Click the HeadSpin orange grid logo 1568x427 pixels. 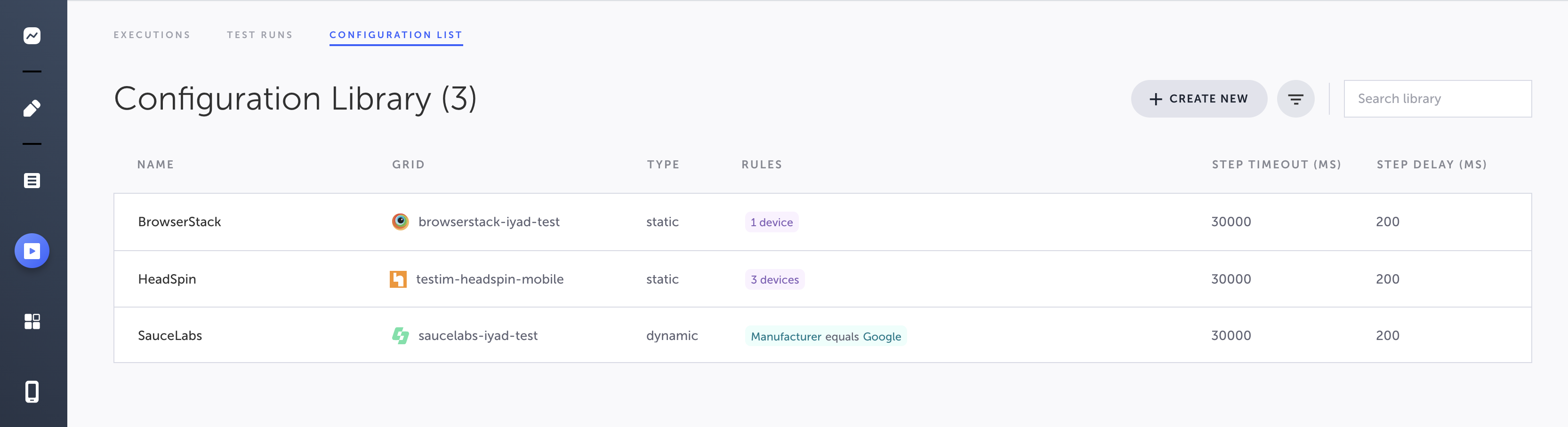pyautogui.click(x=398, y=279)
